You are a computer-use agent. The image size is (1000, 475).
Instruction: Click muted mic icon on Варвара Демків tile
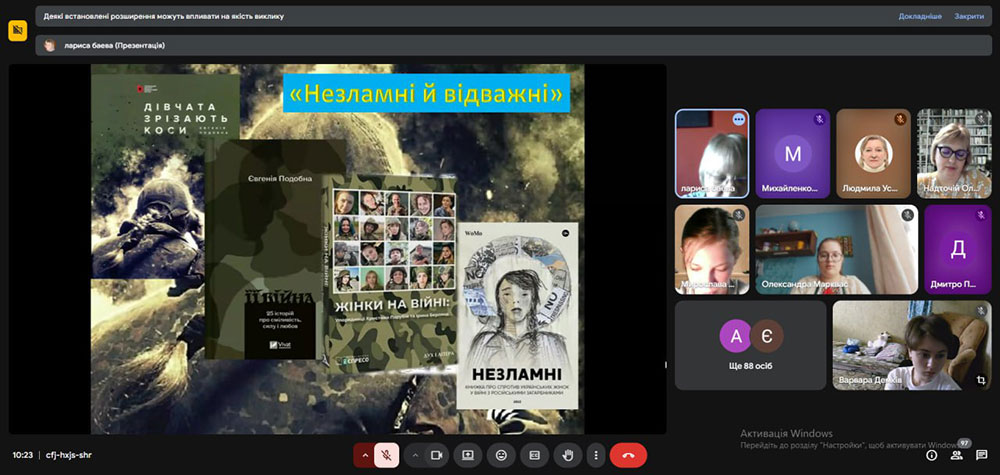(980, 311)
